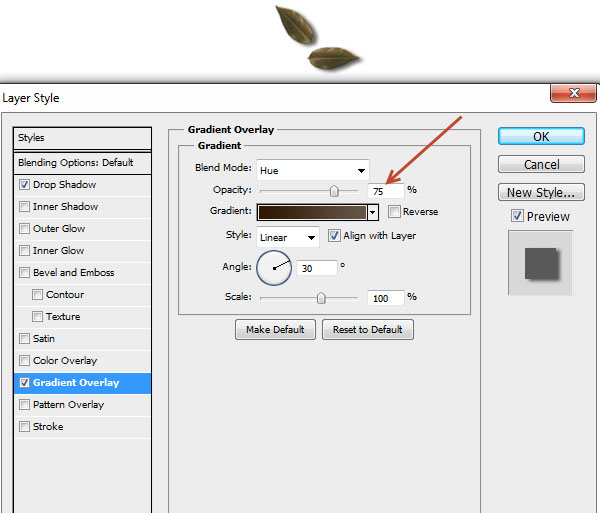
Task: Open Color Overlay settings label
Action: 65,361
